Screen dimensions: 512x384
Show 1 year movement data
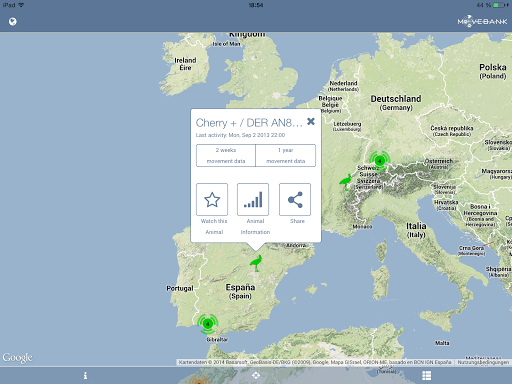pos(286,155)
